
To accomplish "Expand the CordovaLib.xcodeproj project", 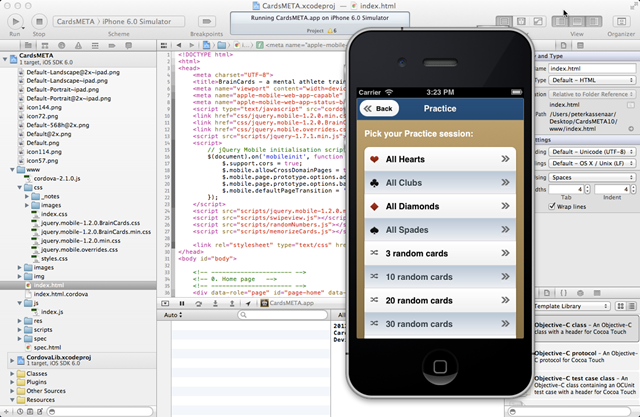I will (12, 360).
